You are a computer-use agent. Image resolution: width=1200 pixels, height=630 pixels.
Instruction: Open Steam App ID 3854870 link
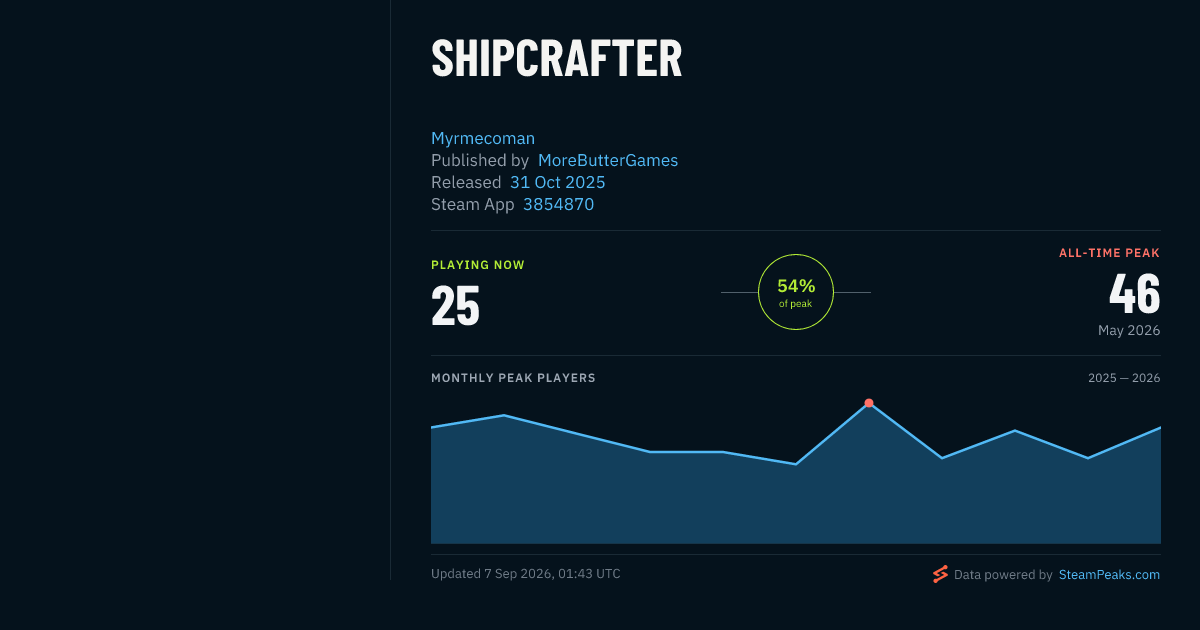[x=558, y=204]
